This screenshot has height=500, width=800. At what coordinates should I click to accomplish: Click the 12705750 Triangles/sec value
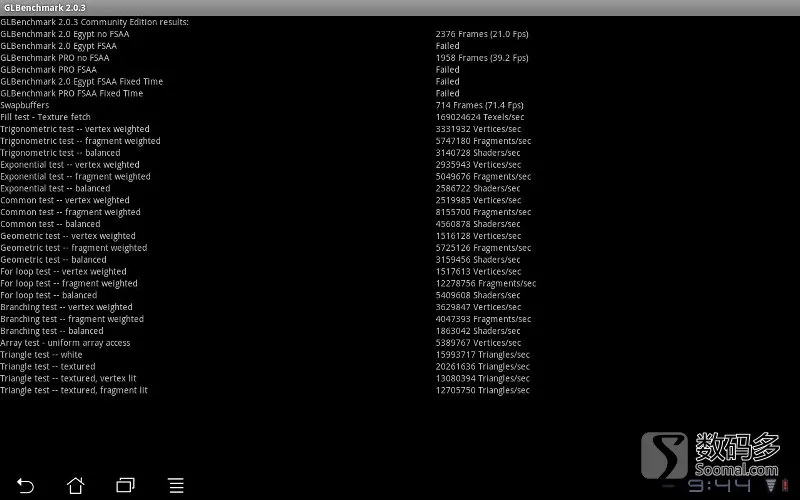(x=483, y=390)
